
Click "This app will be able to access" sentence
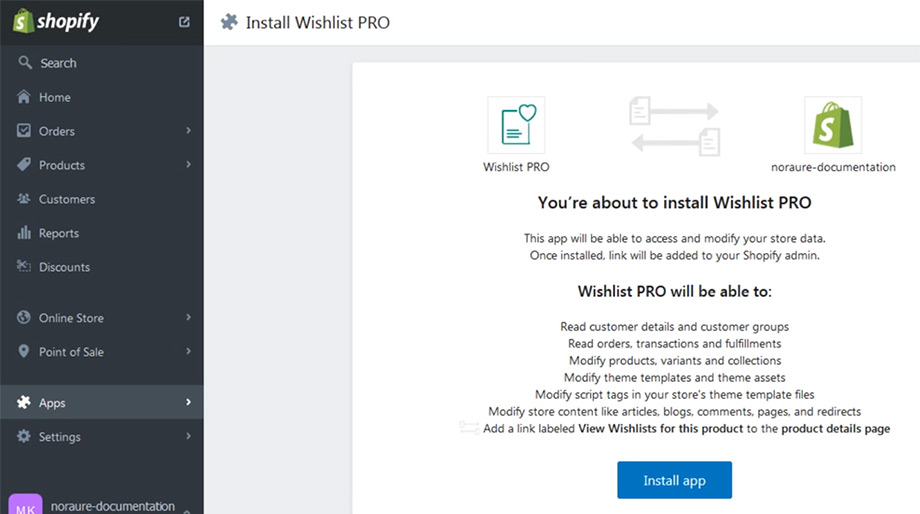coord(675,238)
